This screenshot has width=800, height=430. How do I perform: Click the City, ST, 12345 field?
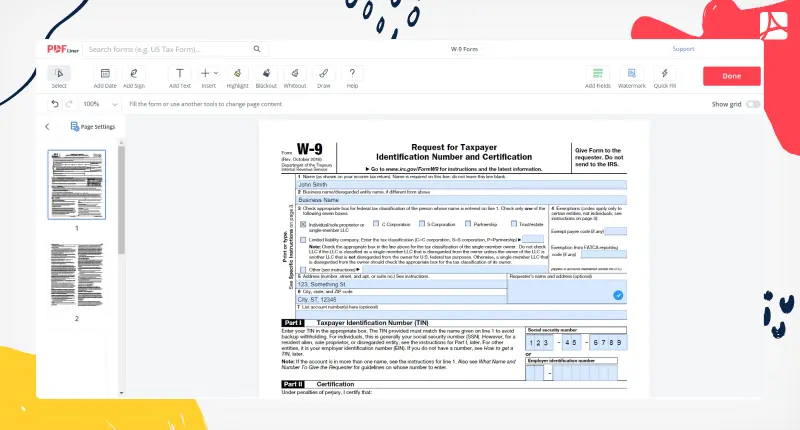coord(402,299)
